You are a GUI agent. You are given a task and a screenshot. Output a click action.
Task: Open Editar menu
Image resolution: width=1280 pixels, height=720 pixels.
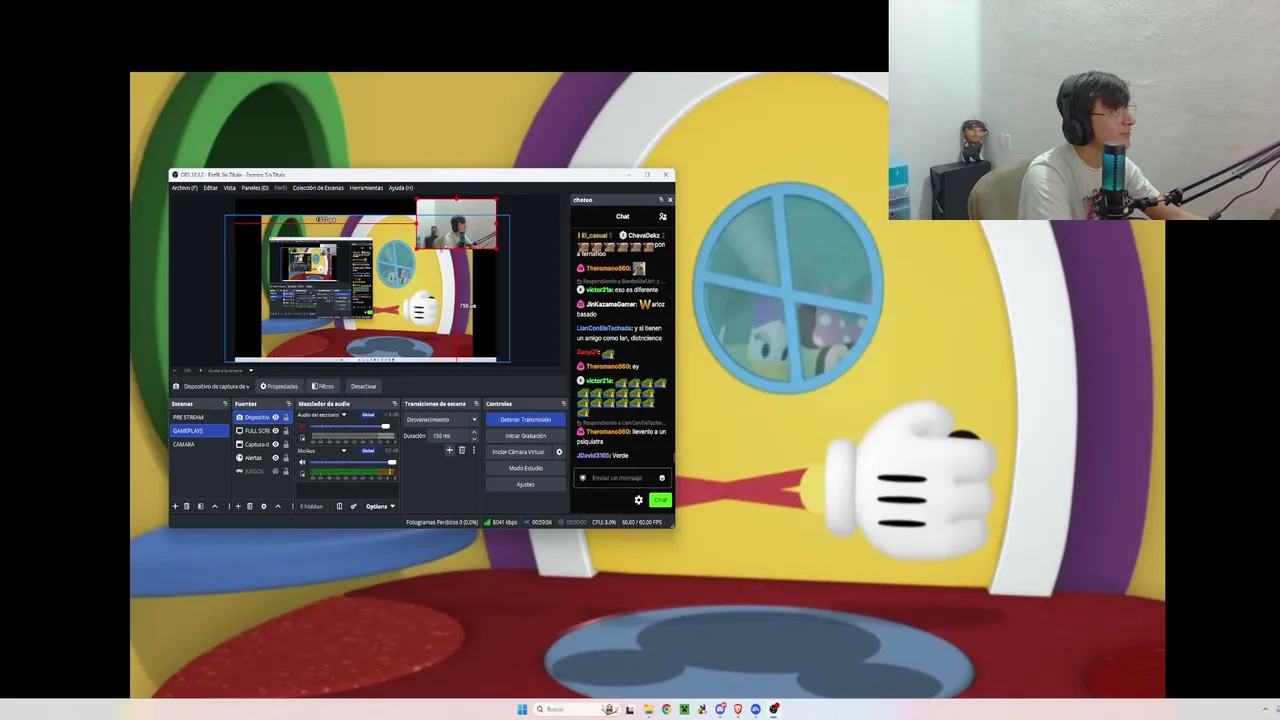[x=211, y=188]
